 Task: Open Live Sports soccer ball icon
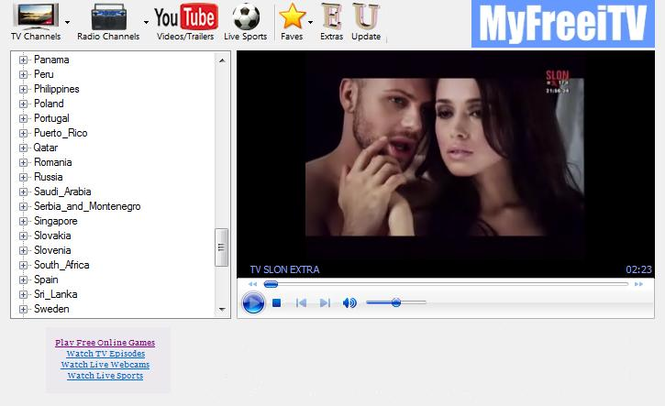tap(246, 17)
